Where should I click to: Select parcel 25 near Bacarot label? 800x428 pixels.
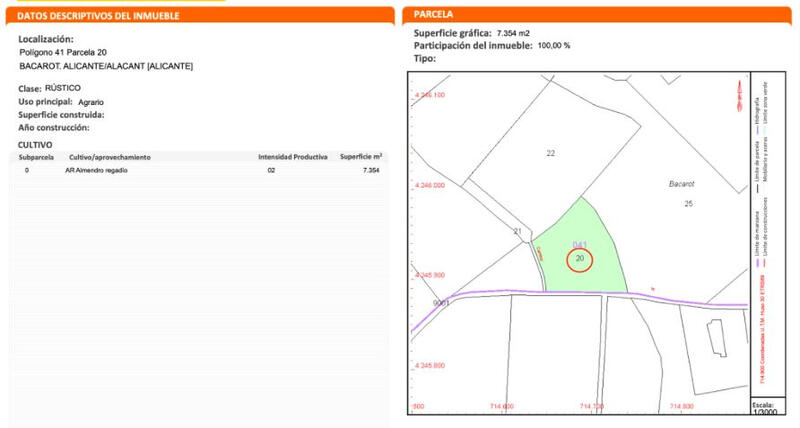coord(688,204)
